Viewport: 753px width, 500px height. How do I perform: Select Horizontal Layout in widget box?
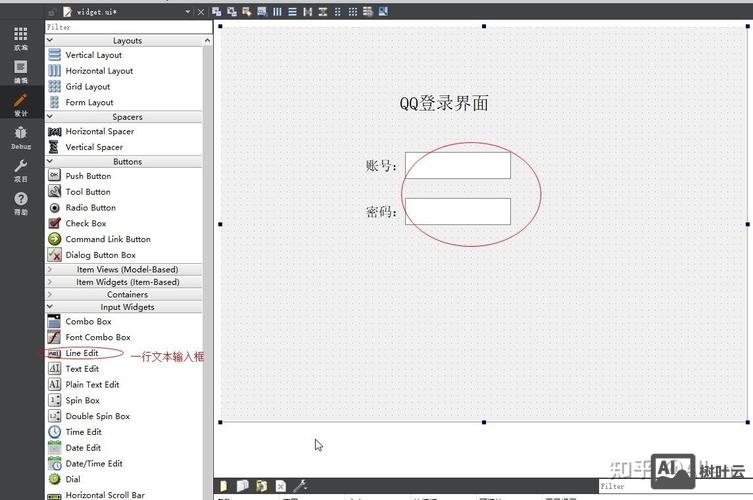(x=124, y=71)
